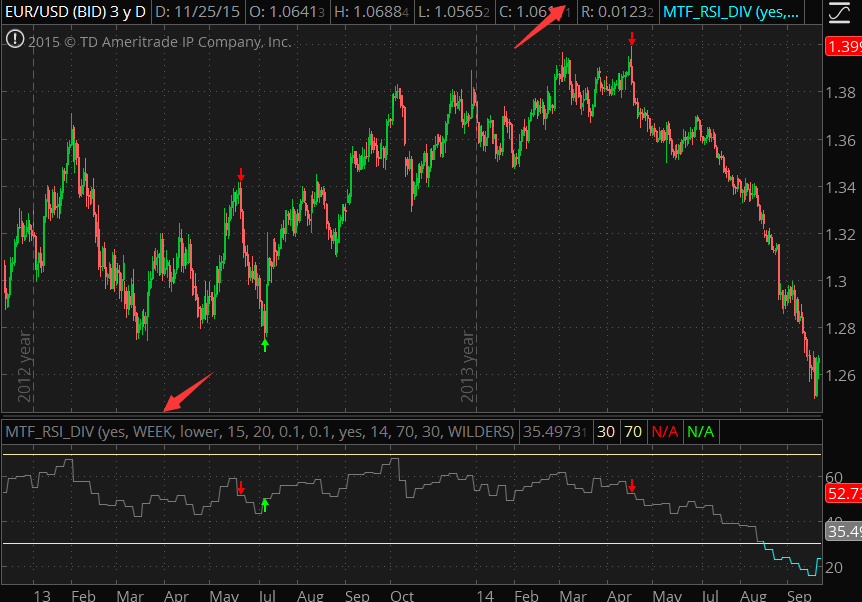Select the red down arrow on the RSI line near Apr 2014
Screen dimensions: 862x602
(632, 486)
